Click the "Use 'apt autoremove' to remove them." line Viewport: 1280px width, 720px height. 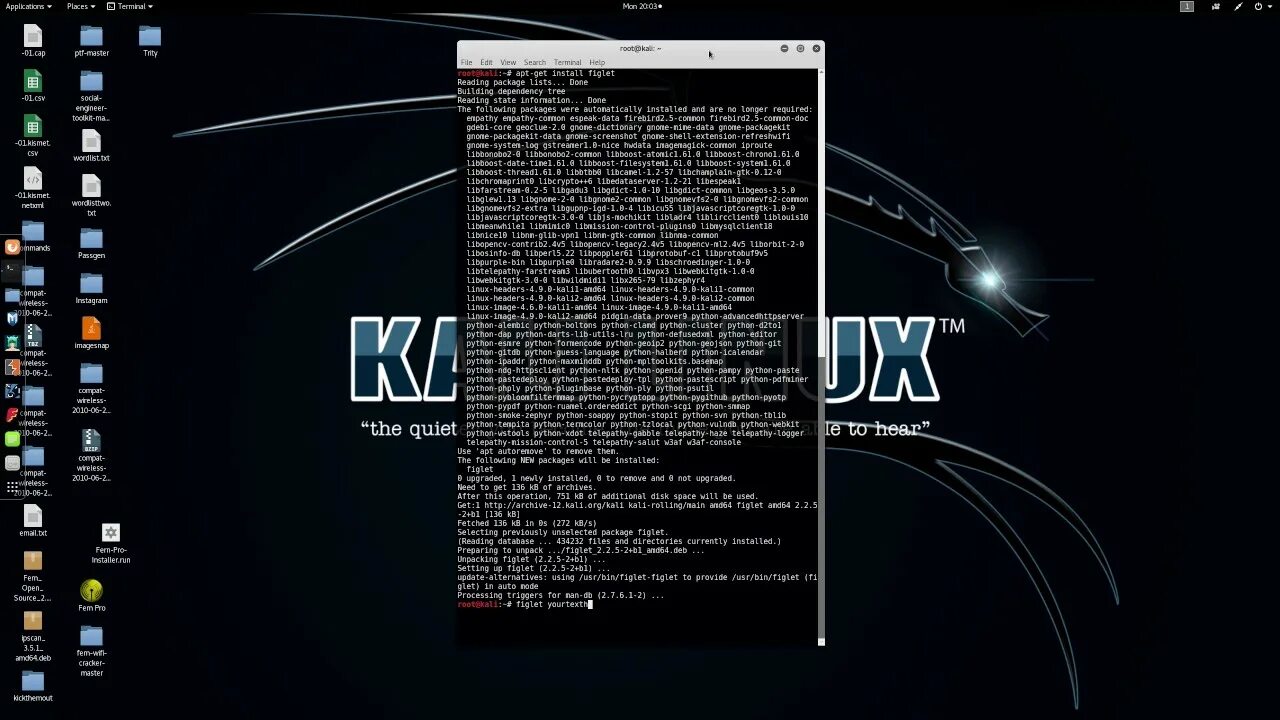(538, 451)
